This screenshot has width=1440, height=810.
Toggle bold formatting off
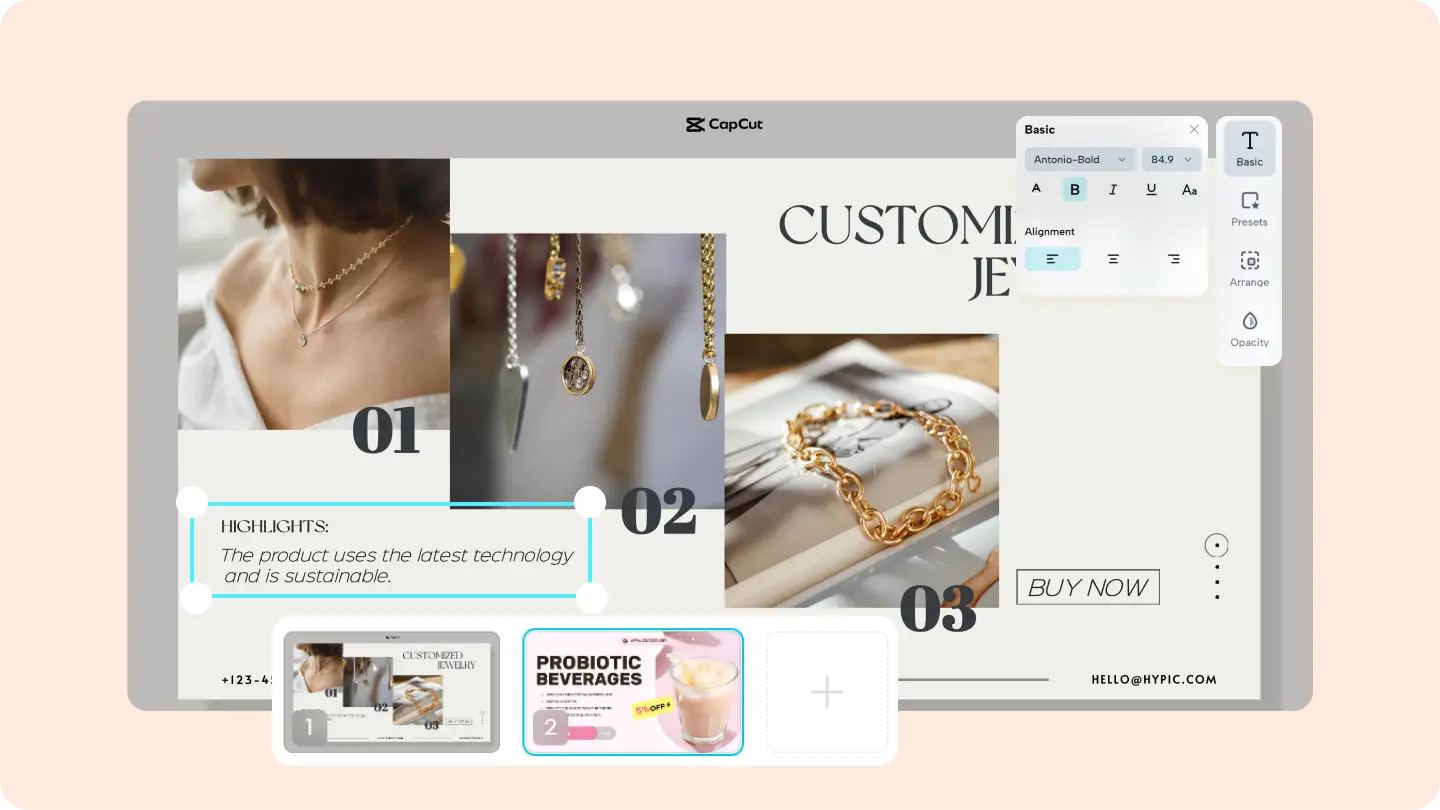pos(1075,189)
